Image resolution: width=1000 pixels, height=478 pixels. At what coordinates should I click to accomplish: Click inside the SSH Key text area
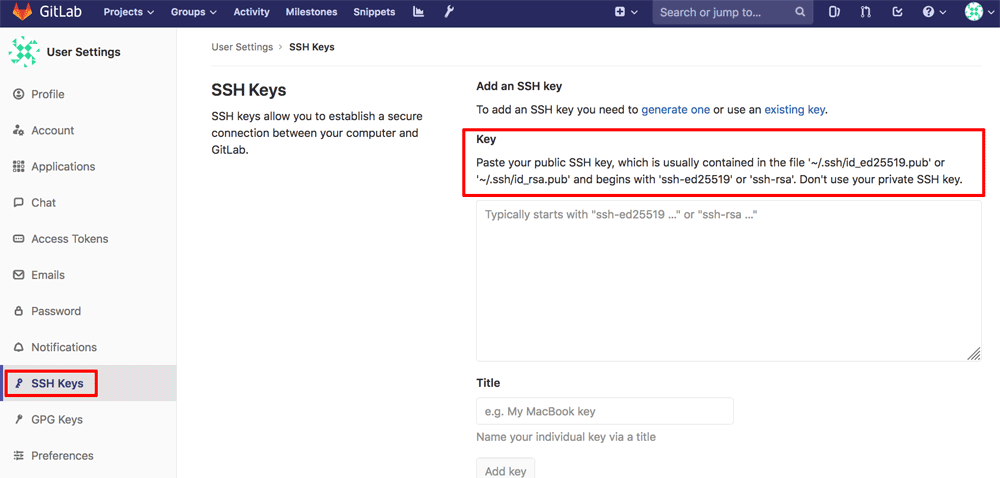pyautogui.click(x=728, y=280)
